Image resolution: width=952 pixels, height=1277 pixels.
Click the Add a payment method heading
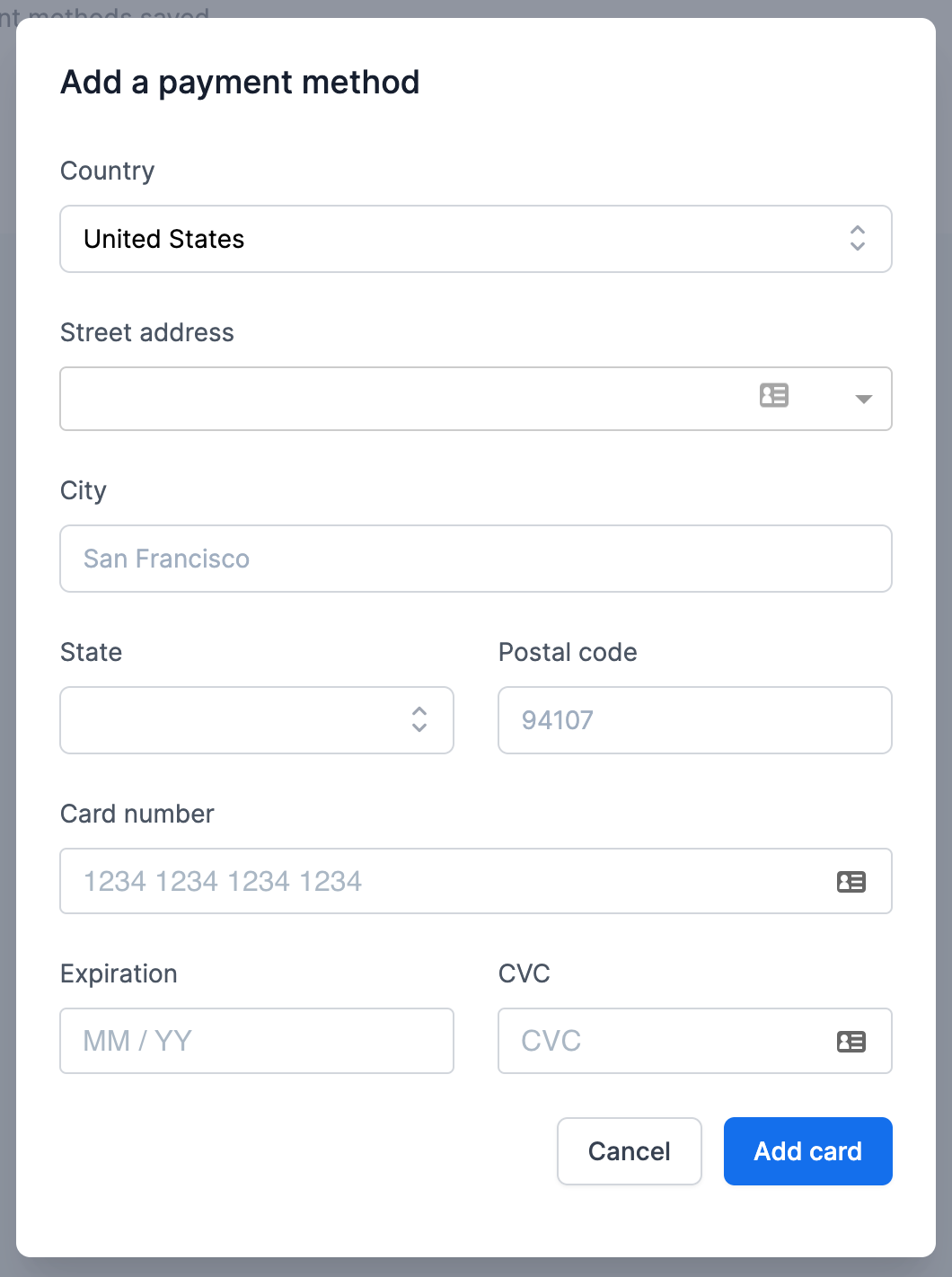tap(240, 83)
